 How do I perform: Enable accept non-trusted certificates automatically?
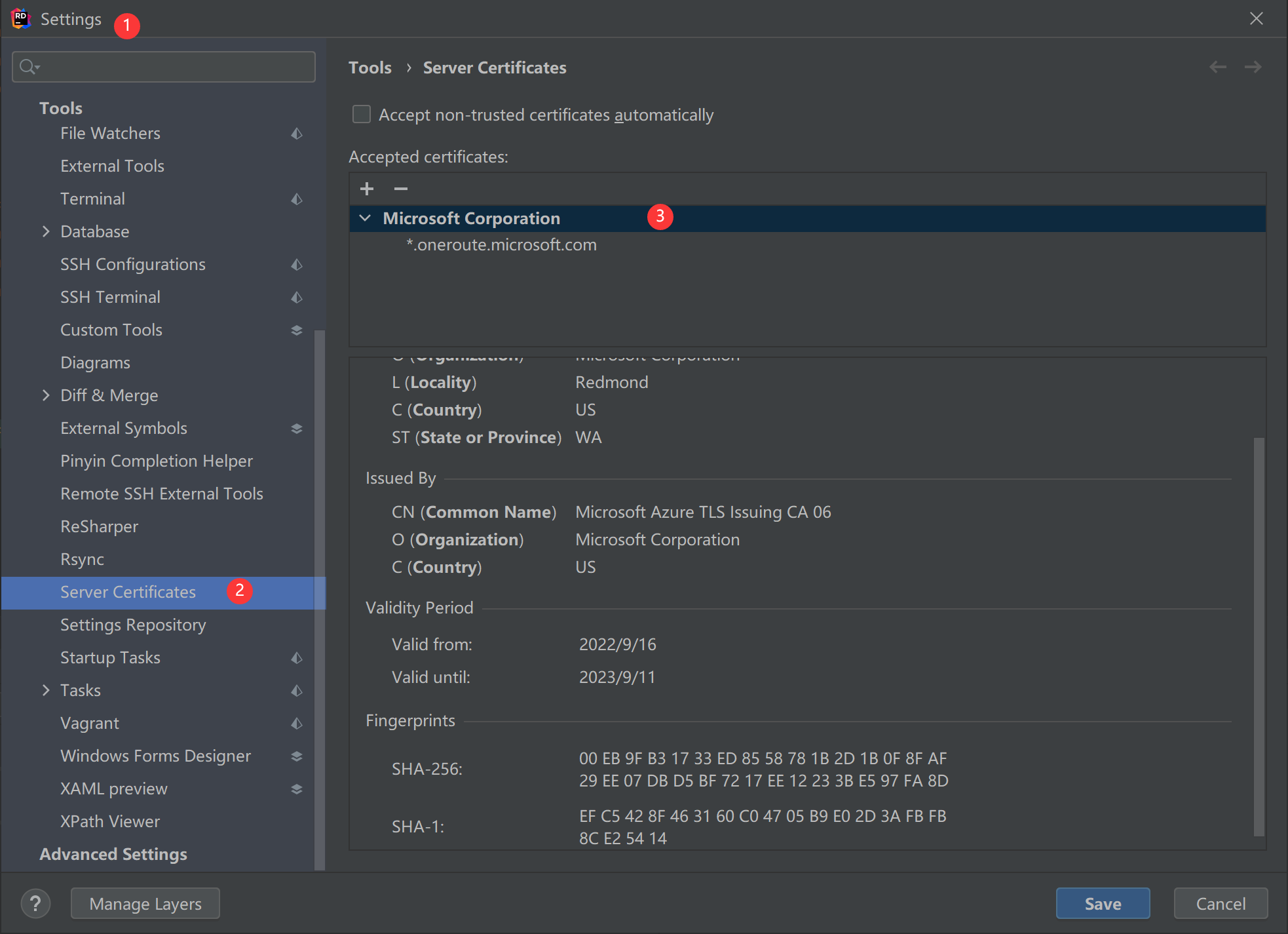(x=362, y=115)
